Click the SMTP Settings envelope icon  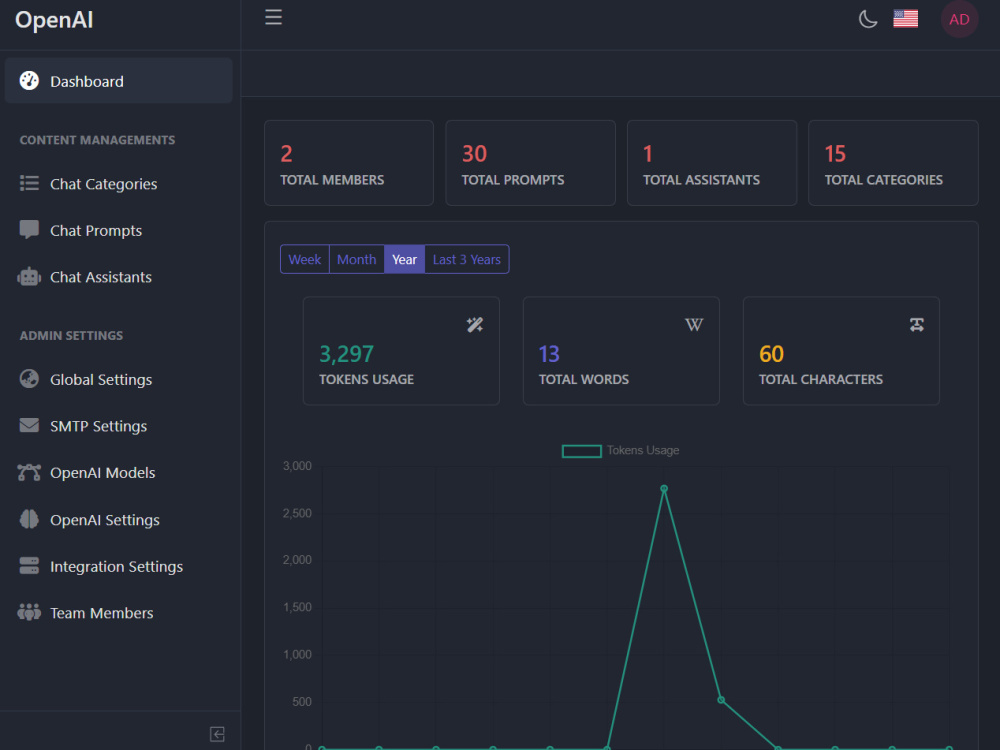29,425
